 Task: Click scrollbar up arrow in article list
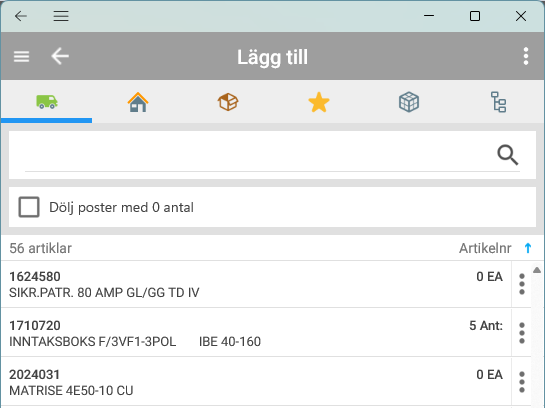click(537, 270)
